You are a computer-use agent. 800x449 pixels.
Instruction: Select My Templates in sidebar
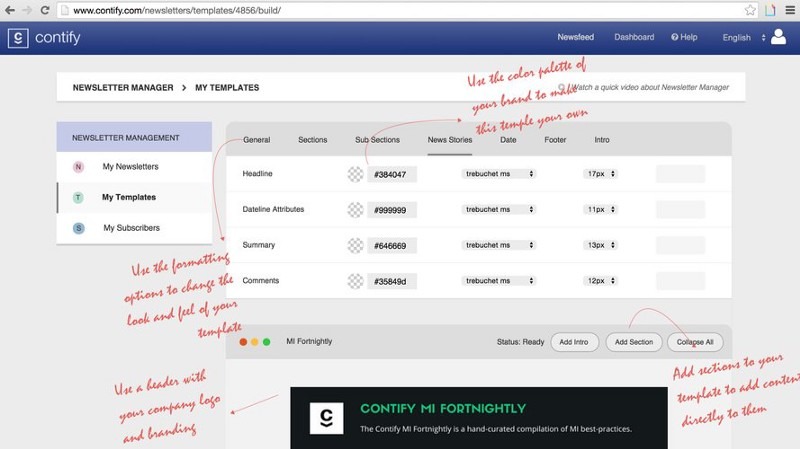[129, 197]
